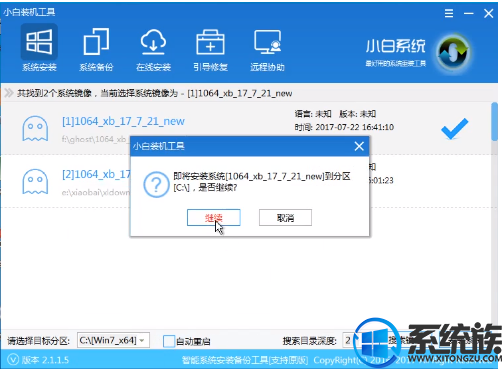Click the ghost icon of image [2]
This screenshot has width=502, height=371.
35,181
